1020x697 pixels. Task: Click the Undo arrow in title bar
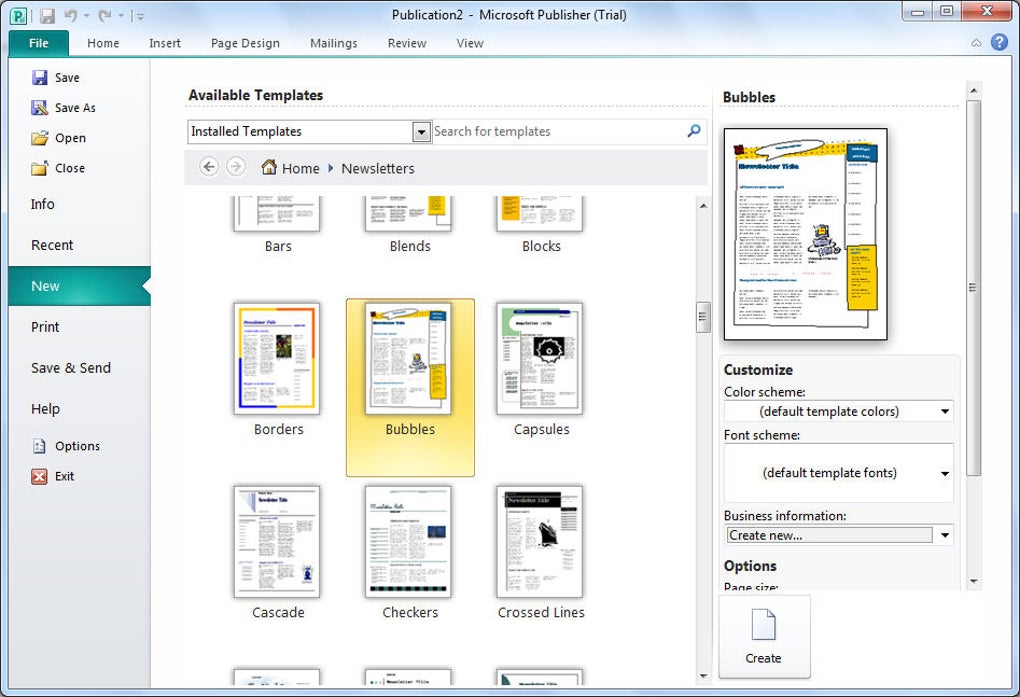coord(71,16)
